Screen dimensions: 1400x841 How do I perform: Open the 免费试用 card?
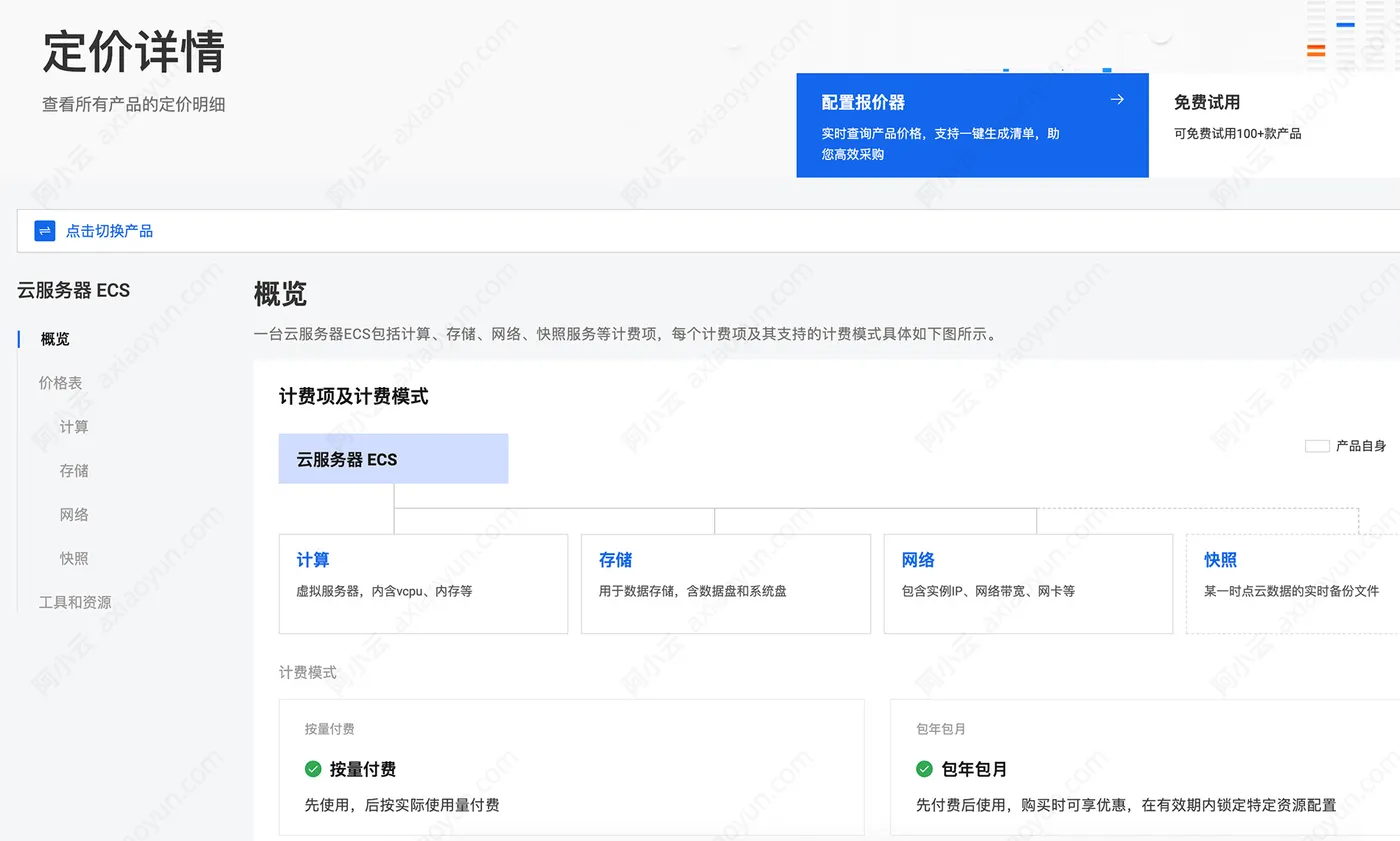pos(1274,125)
